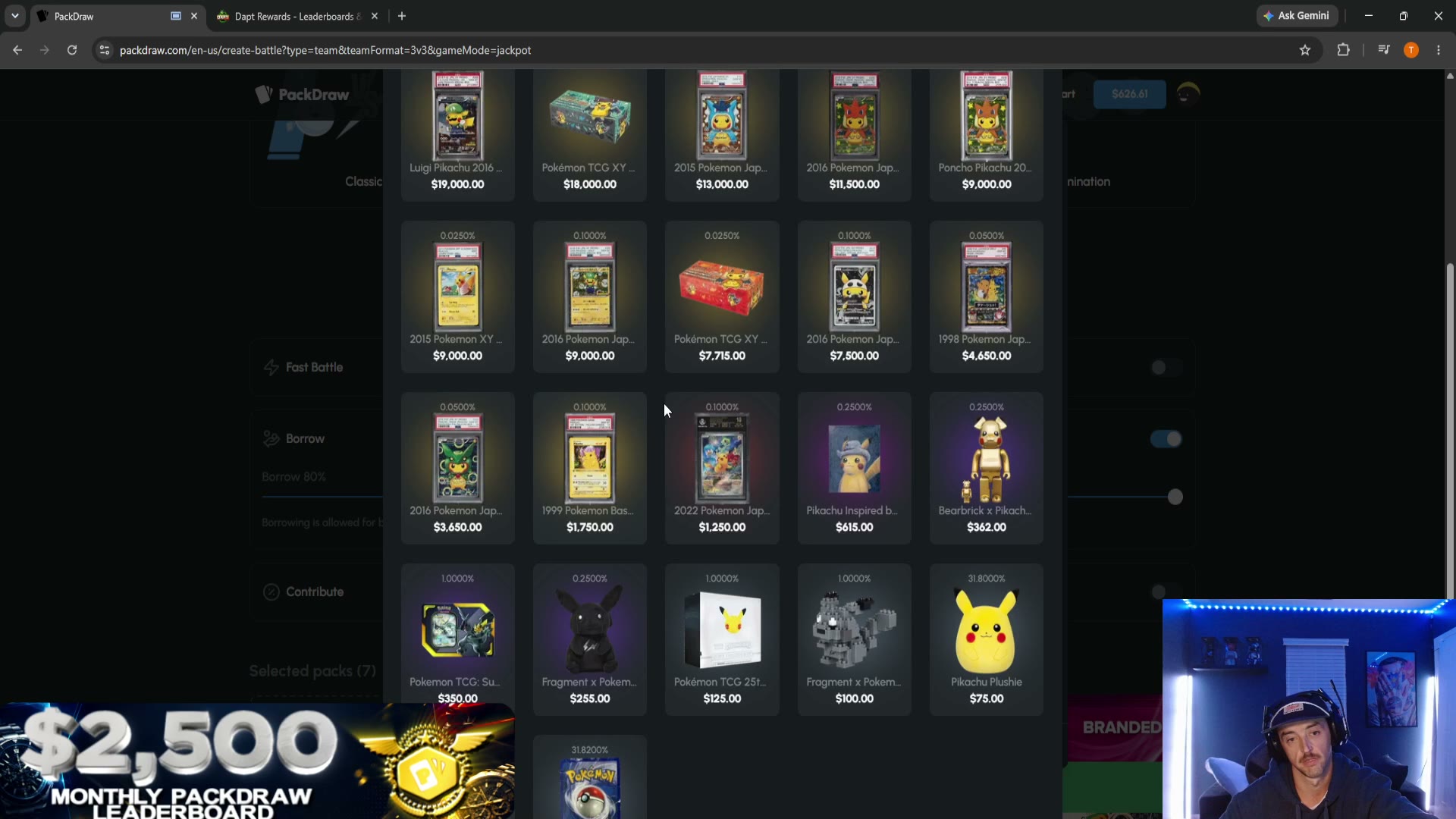Go back to the previous page
This screenshot has width=1456, height=819.
point(17,50)
